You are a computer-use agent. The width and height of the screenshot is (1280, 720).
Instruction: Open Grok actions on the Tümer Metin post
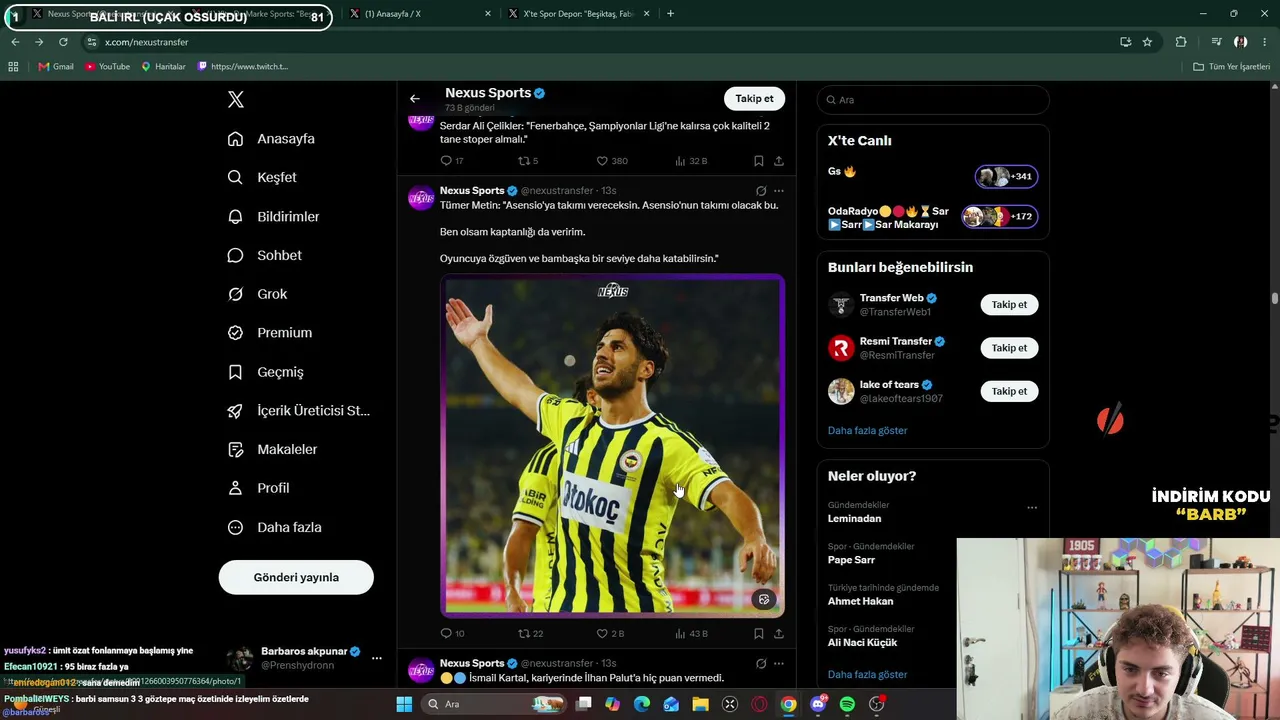tap(761, 191)
